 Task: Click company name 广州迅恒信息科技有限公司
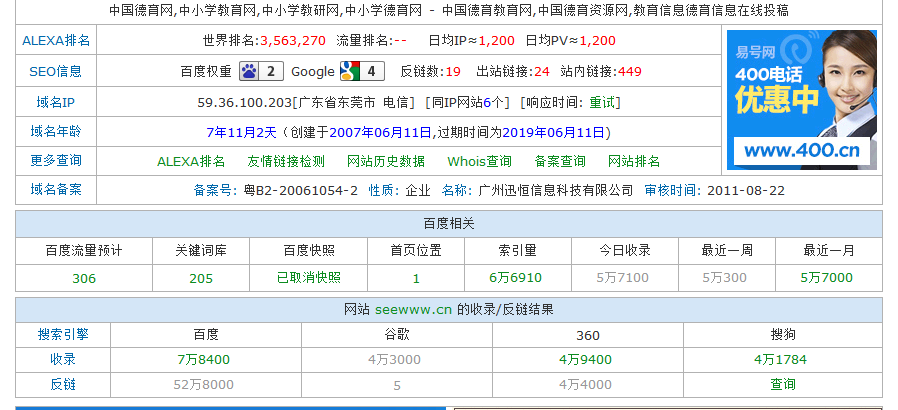[556, 191]
